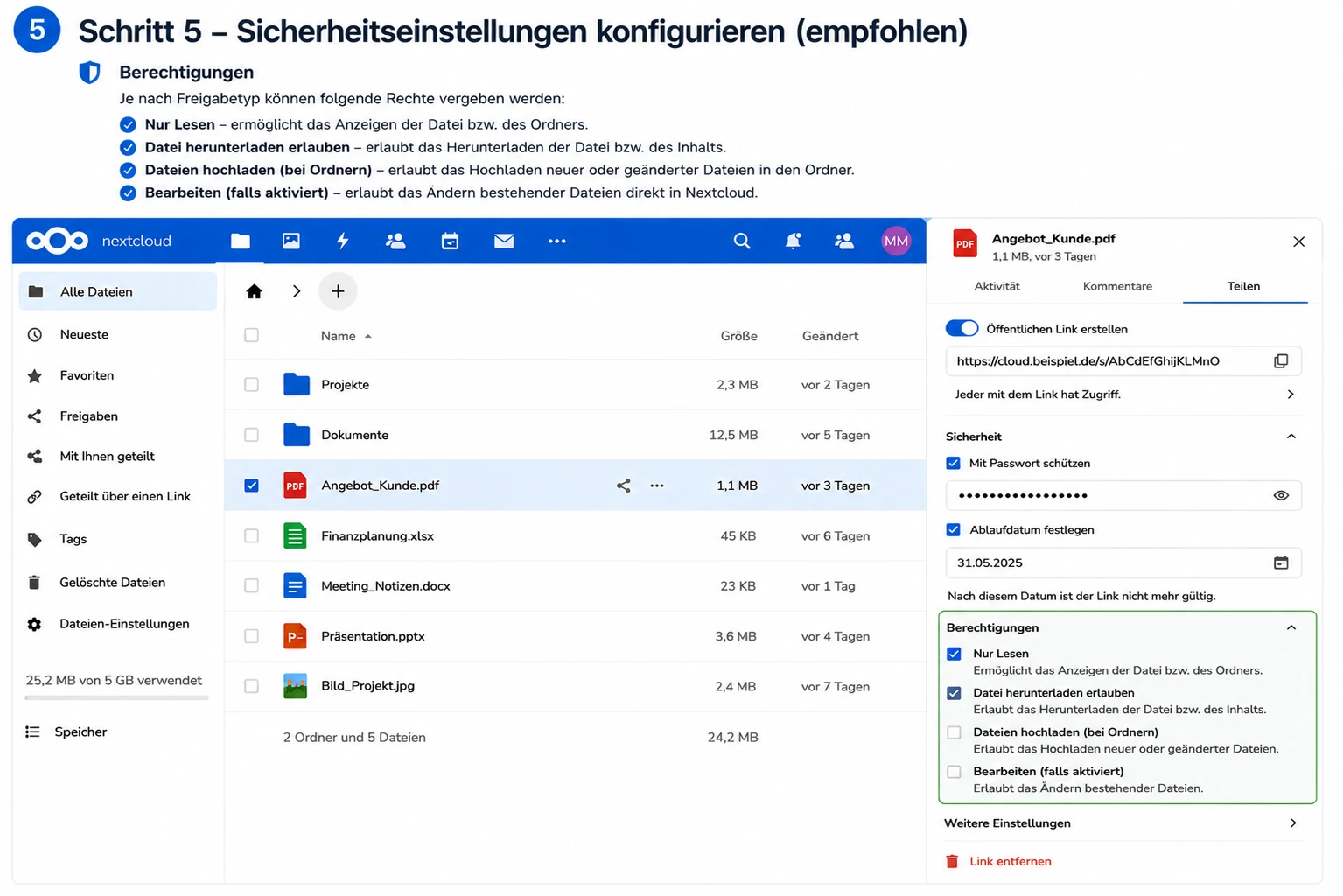Click the plus button to add a new file
This screenshot has height=896, width=1343.
[338, 291]
